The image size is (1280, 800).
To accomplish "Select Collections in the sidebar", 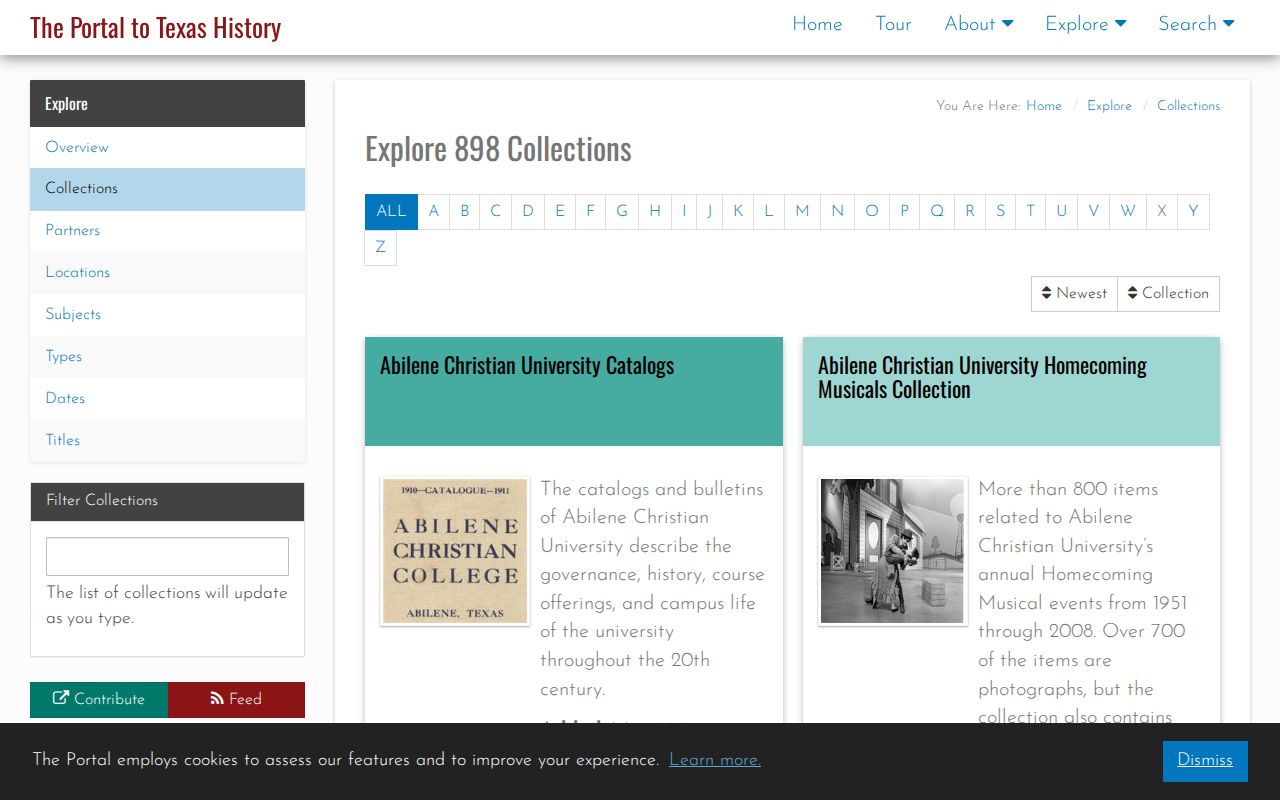I will (167, 189).
